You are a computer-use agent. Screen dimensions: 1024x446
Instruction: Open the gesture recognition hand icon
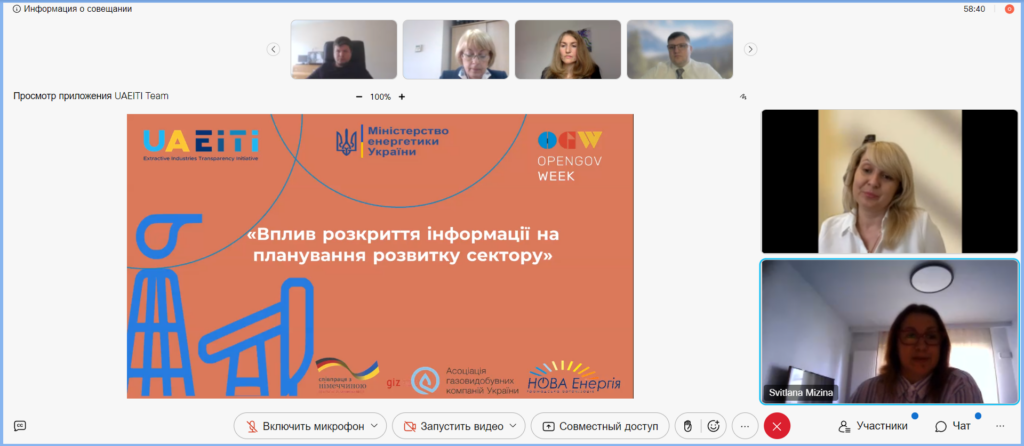(688, 426)
